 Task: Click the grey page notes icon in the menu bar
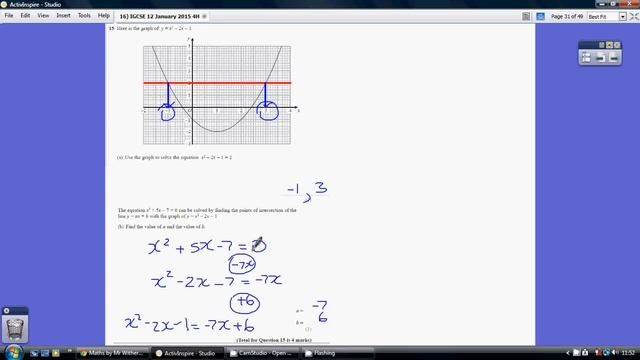tap(526, 16)
